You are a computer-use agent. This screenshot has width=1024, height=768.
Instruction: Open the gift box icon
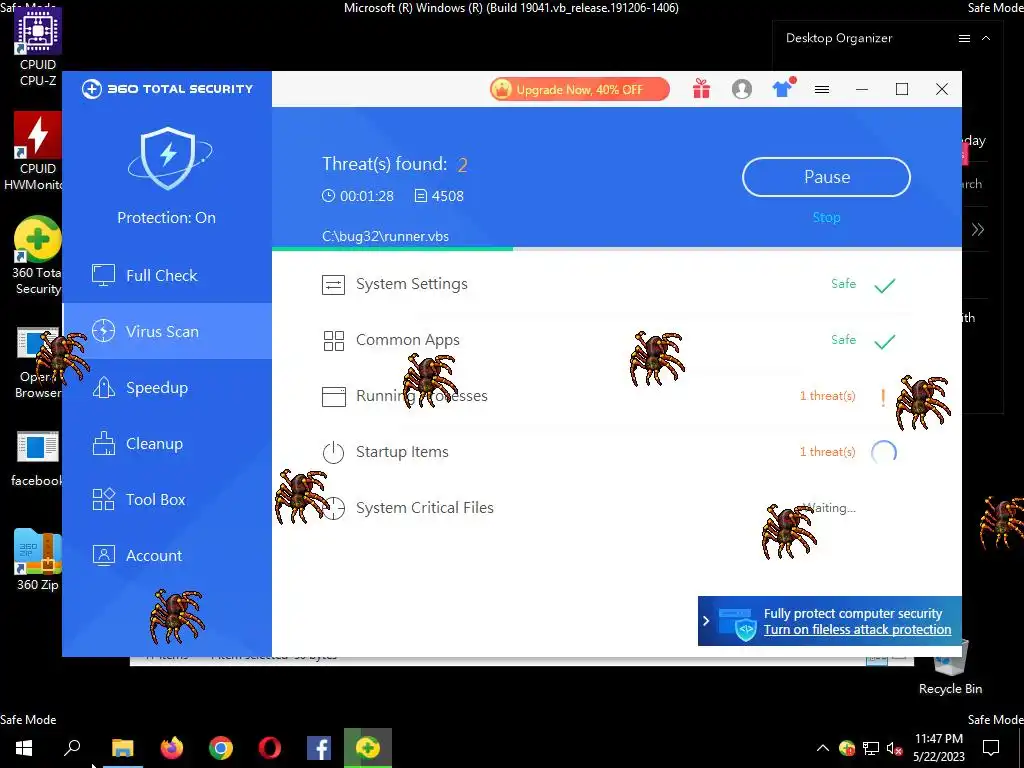[701, 89]
